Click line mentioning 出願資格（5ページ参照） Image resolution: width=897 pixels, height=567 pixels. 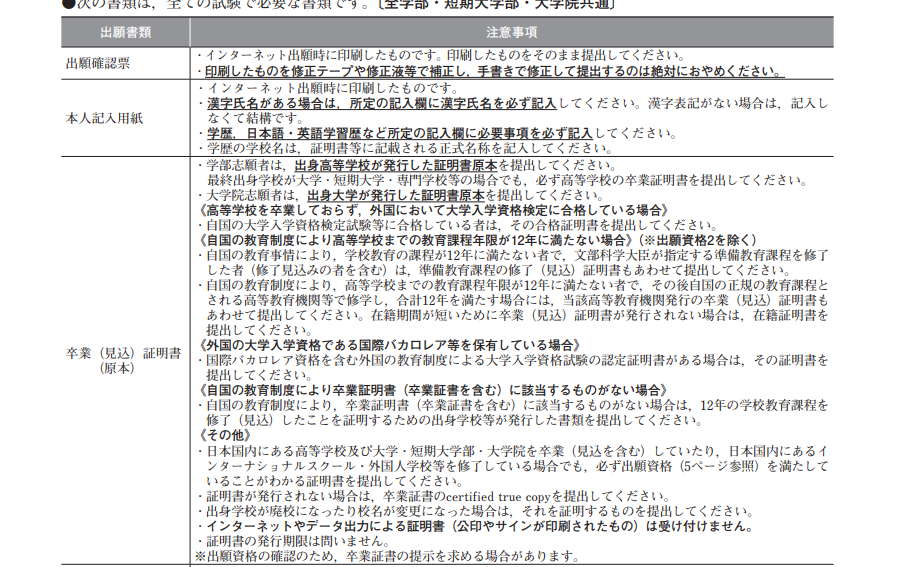click(513, 466)
